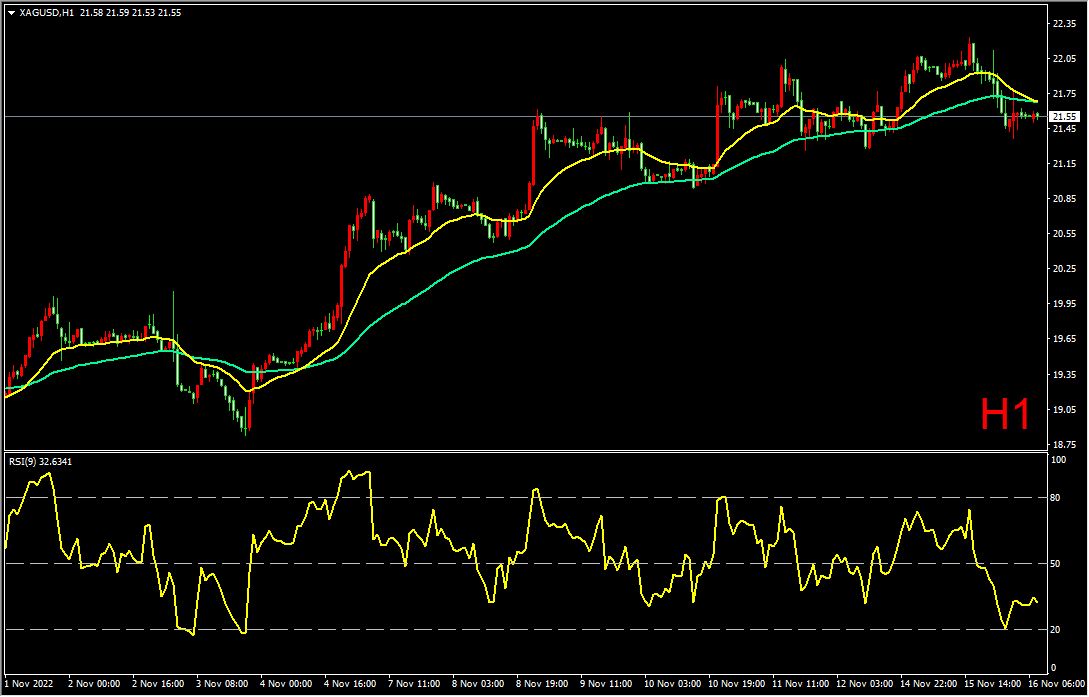Click the triangle arrow beside XAGUSD,H1

(12, 12)
